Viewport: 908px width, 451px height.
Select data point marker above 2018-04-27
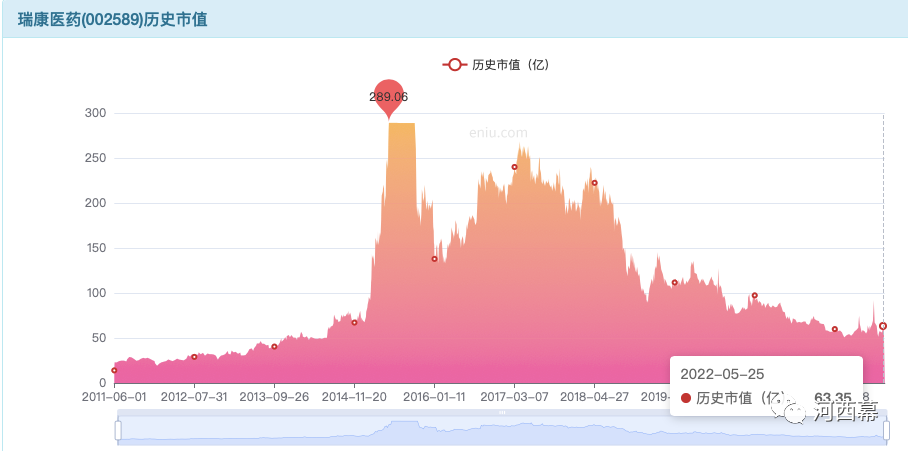pos(594,183)
